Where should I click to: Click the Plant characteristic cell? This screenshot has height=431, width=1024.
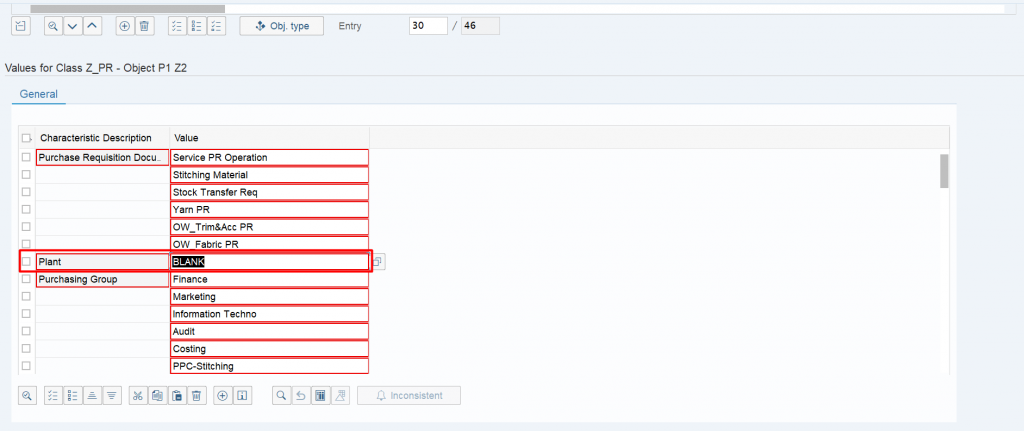click(x=103, y=262)
